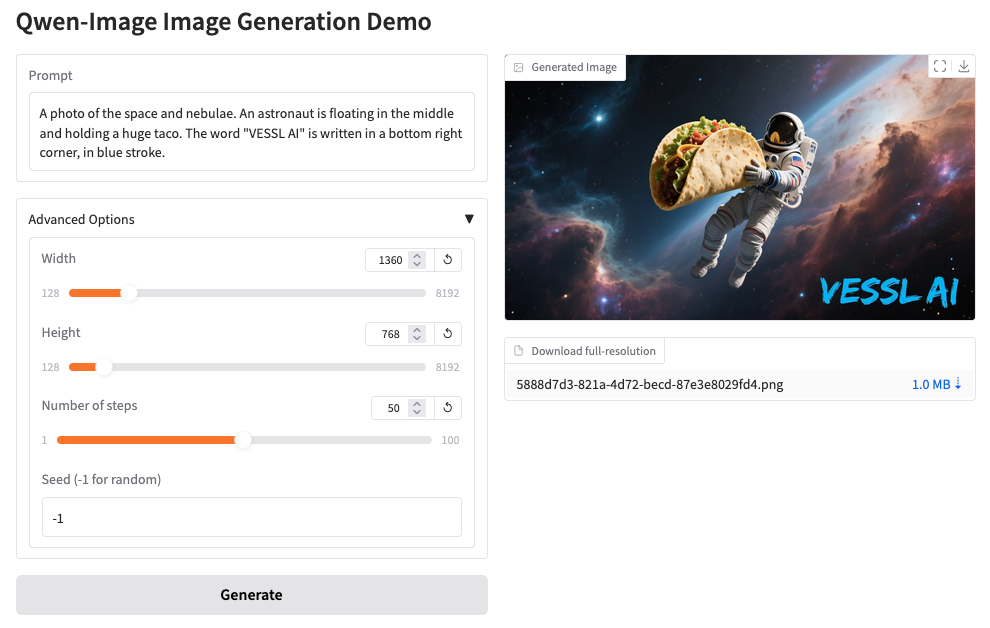Click the Download full-resolution label

click(593, 351)
